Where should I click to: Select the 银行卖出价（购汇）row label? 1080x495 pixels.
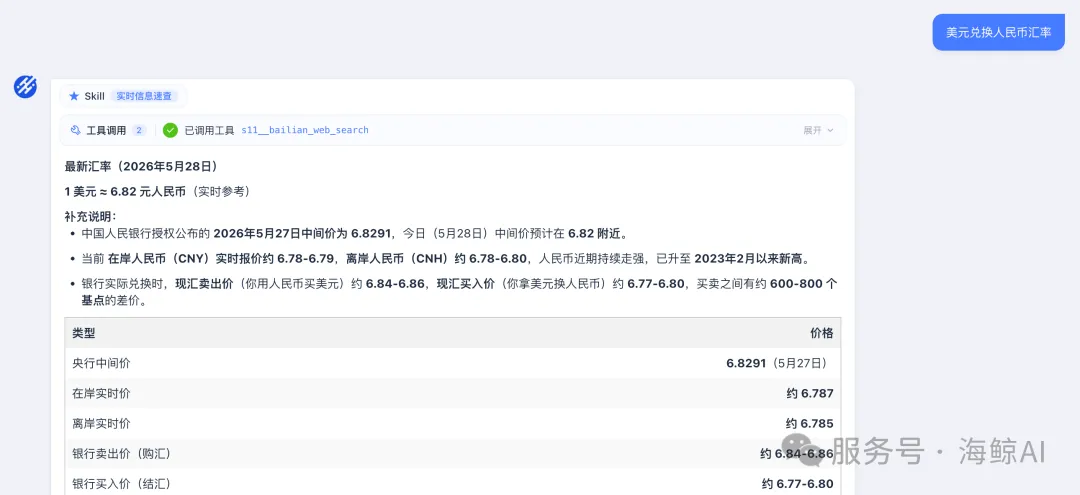[x=121, y=454]
